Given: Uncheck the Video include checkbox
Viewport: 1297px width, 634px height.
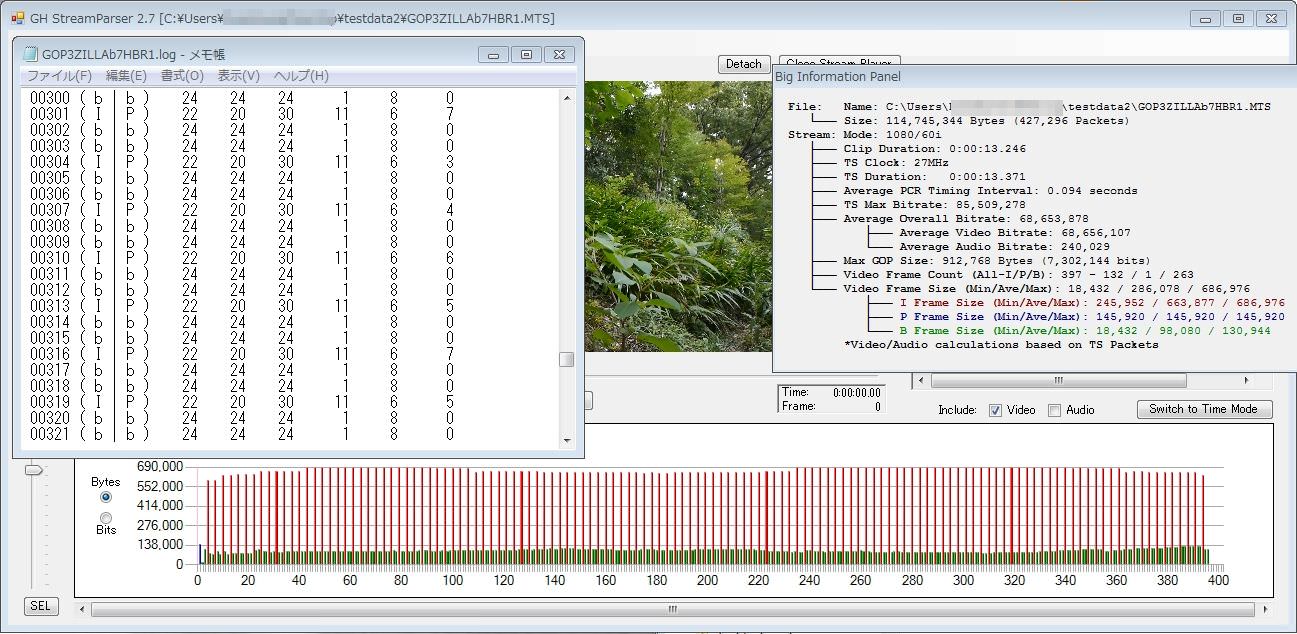Looking at the screenshot, I should coord(995,410).
